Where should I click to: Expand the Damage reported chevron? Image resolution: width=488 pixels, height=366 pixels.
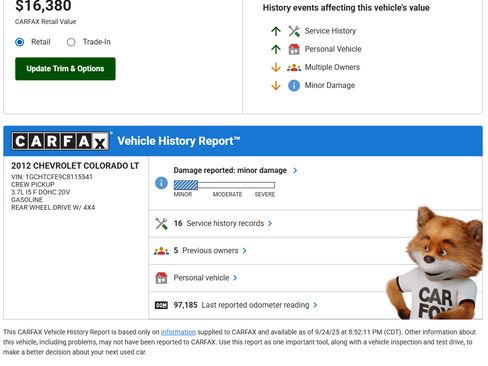[x=295, y=170]
